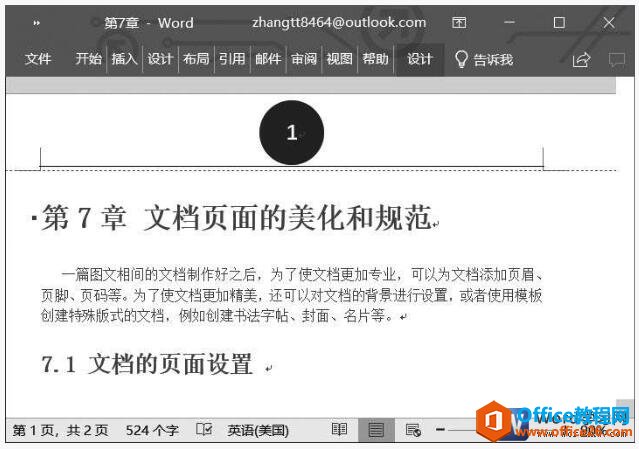639x449 pixels.
Task: Click the Share icon in ribbon
Action: [x=581, y=60]
